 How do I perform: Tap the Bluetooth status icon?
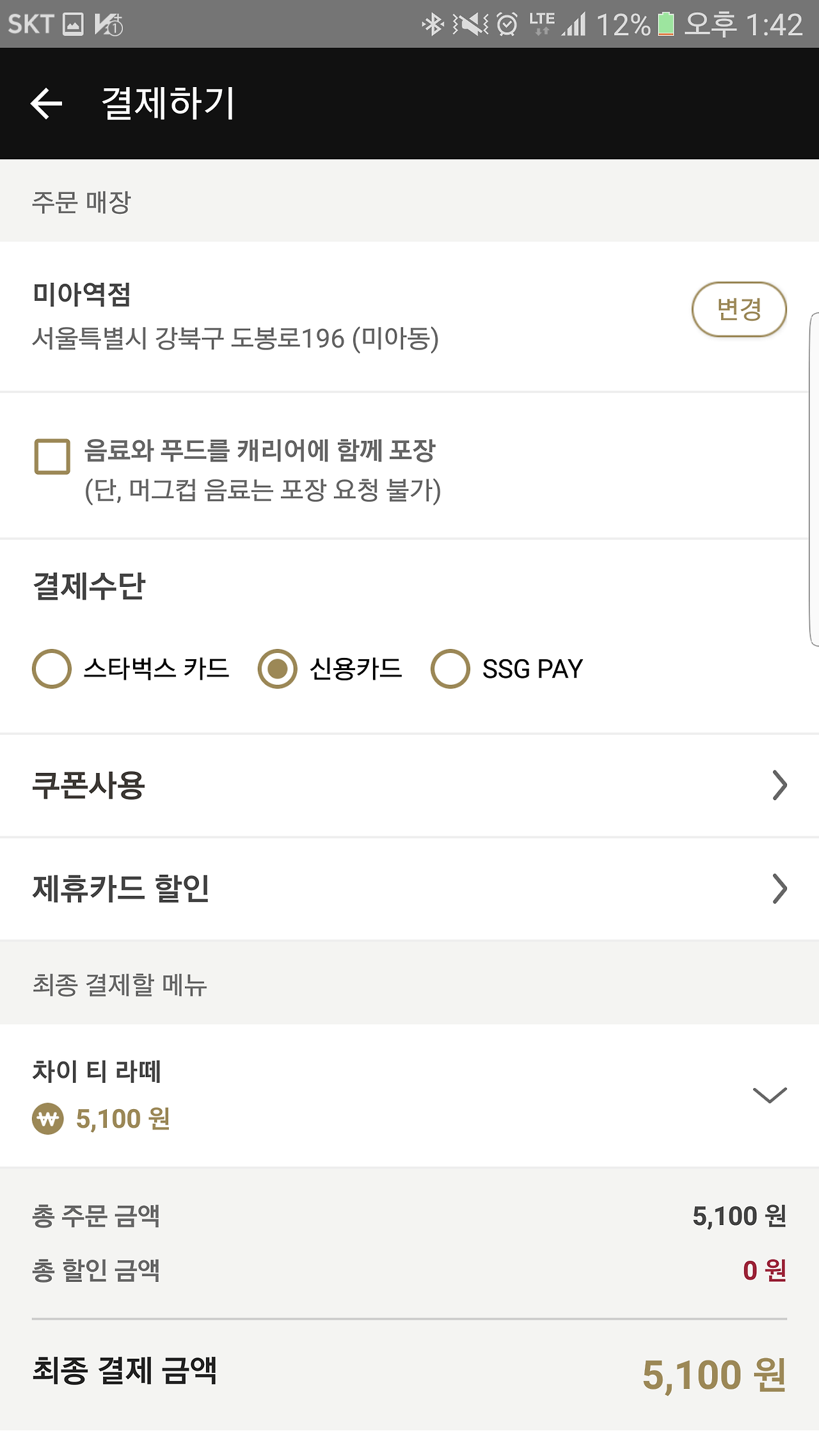(x=433, y=24)
